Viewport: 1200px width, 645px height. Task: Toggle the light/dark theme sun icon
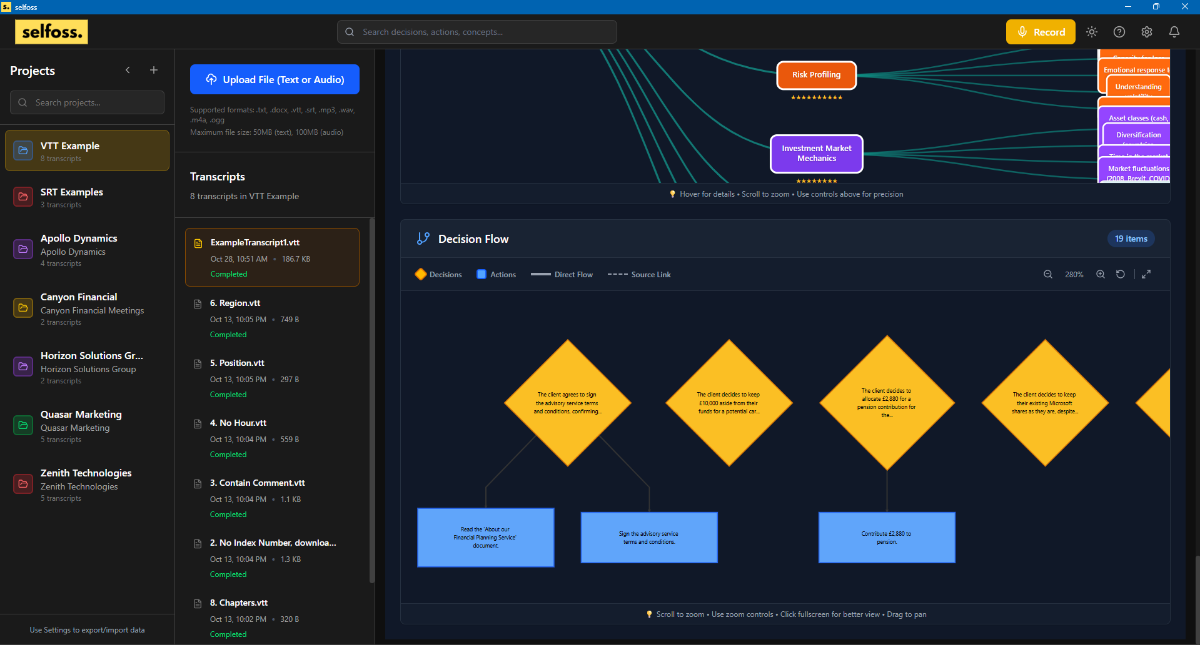pos(1091,32)
